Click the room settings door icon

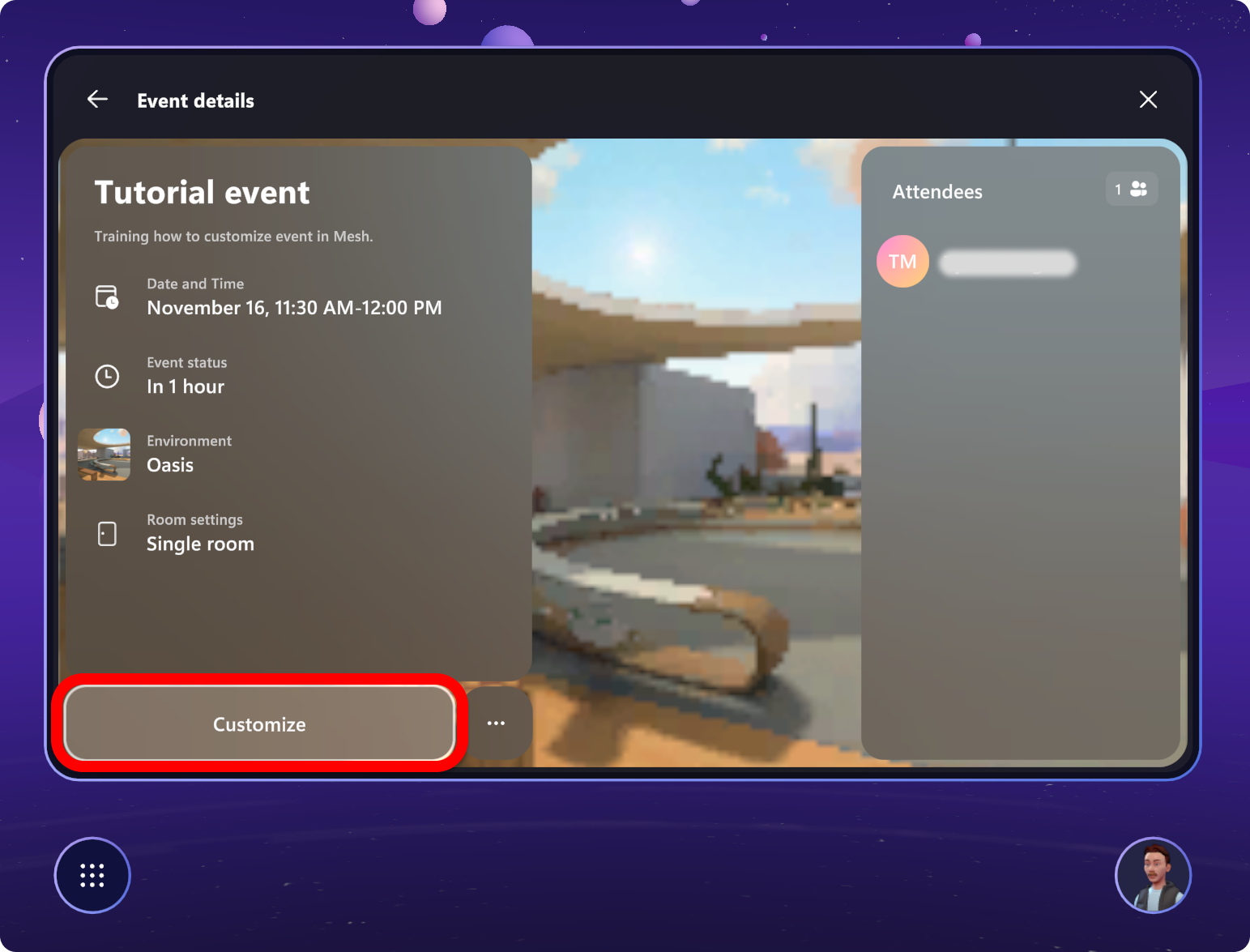pyautogui.click(x=106, y=532)
